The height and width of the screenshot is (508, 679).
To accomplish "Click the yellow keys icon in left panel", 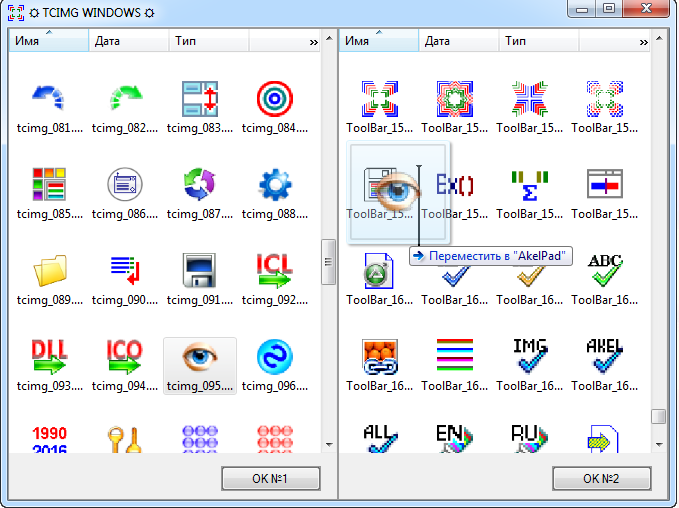I will [125, 439].
